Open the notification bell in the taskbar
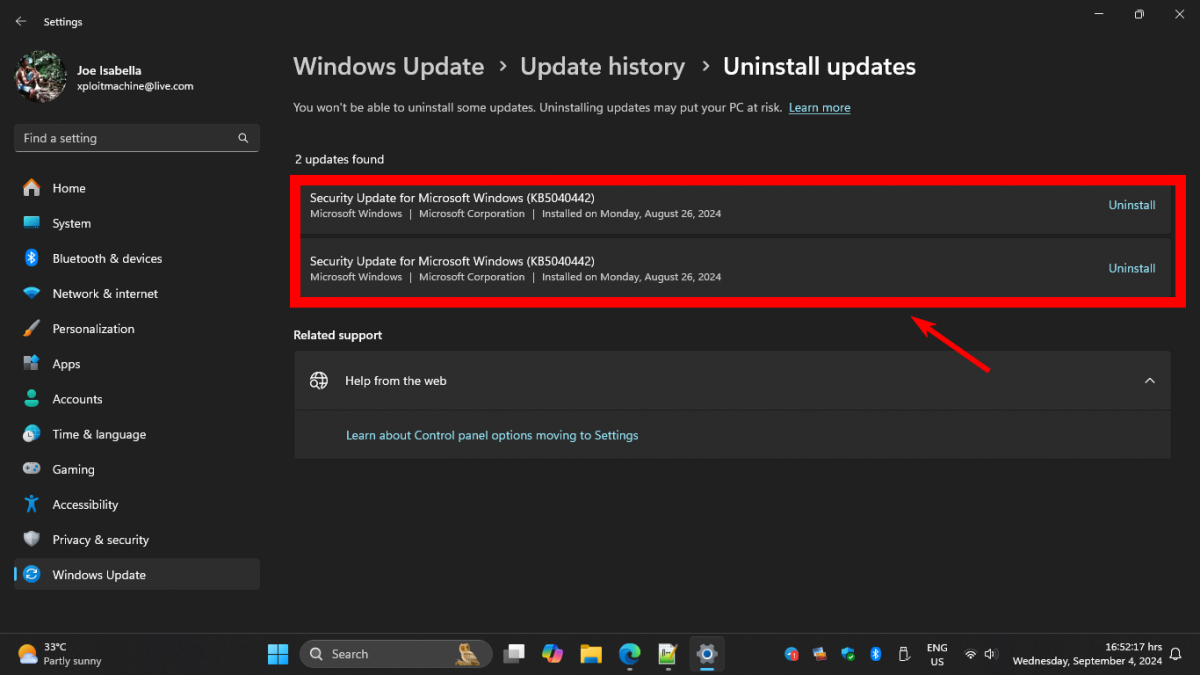 point(1176,654)
